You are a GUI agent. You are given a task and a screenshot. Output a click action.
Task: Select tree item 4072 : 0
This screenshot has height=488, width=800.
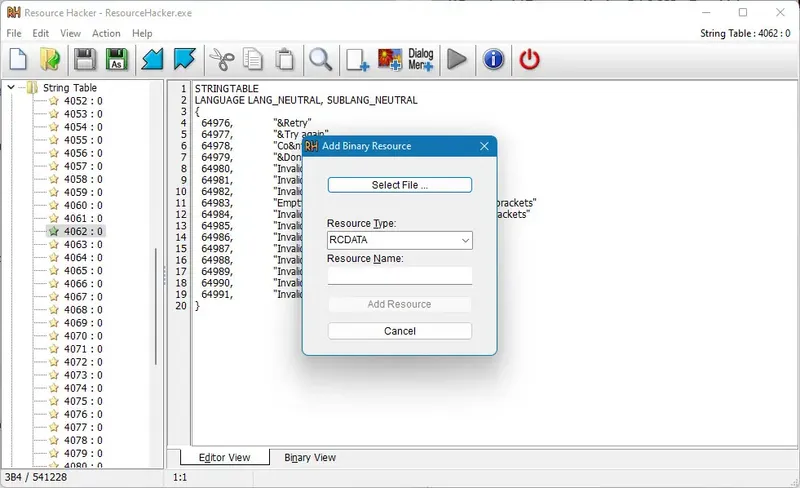point(83,362)
